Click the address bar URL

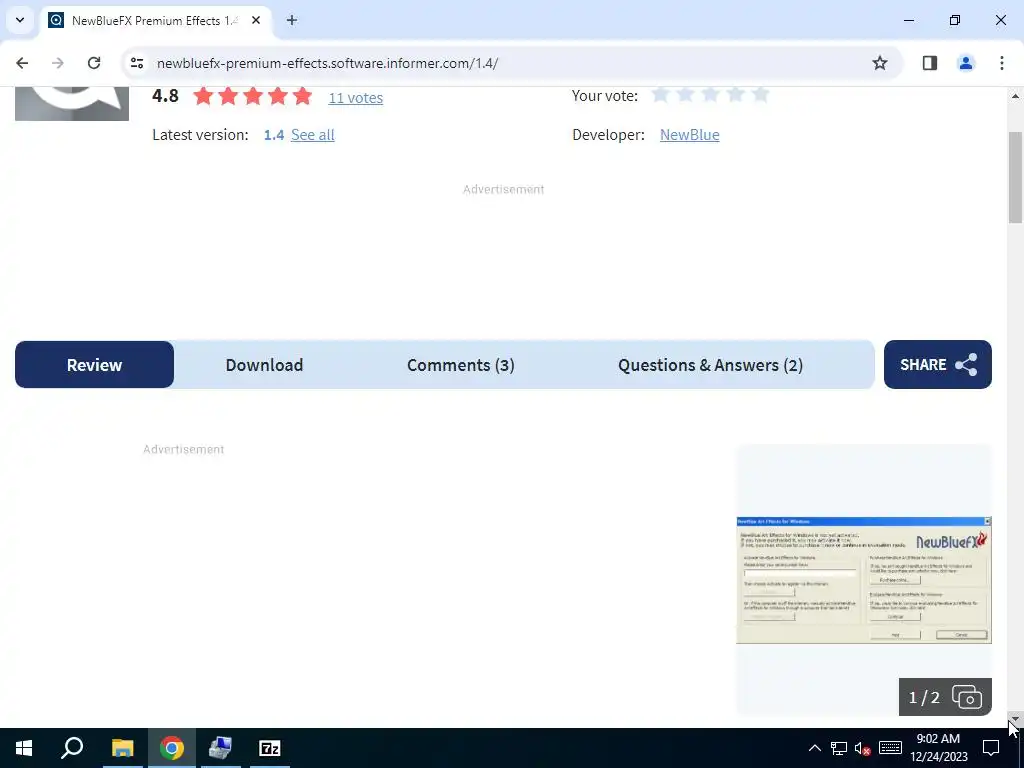coord(327,63)
